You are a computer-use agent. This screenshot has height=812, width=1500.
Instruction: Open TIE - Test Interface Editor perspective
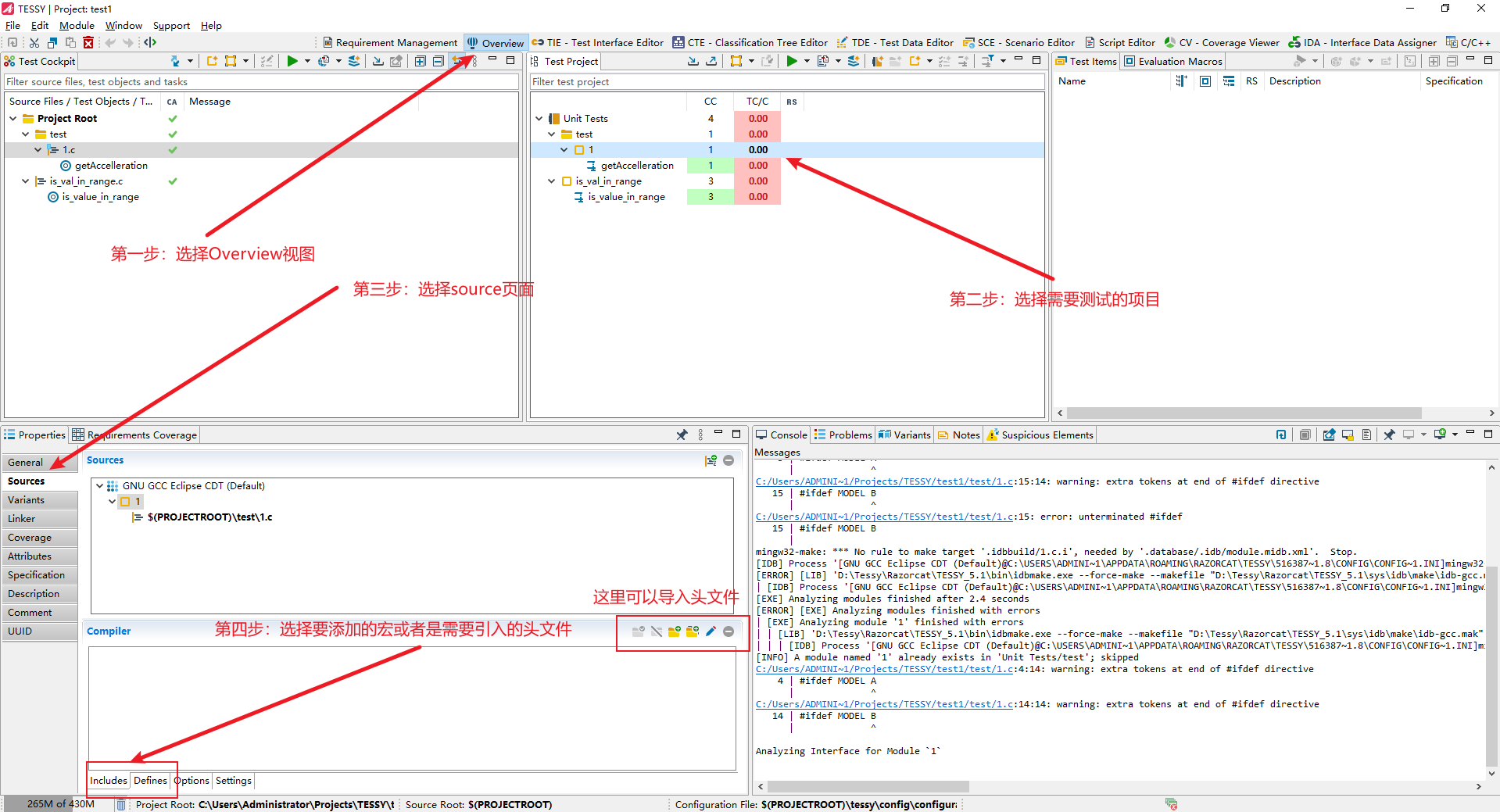pos(597,43)
